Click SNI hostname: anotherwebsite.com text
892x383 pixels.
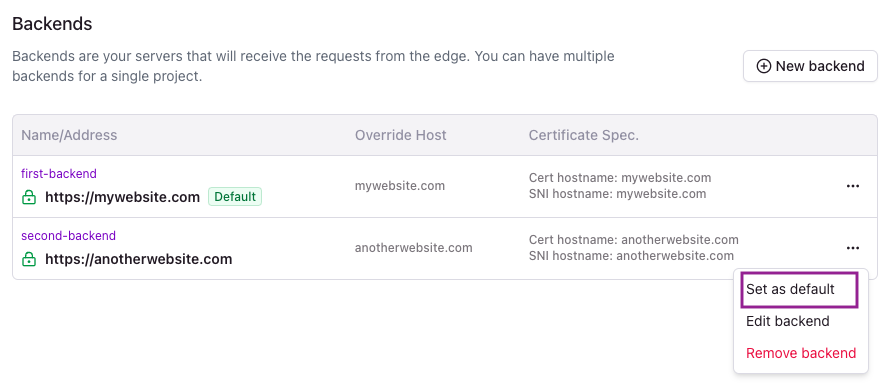coord(631,256)
